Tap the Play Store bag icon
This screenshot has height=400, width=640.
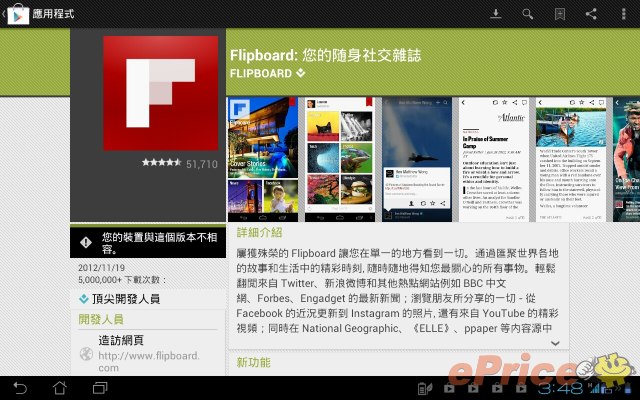(x=14, y=14)
